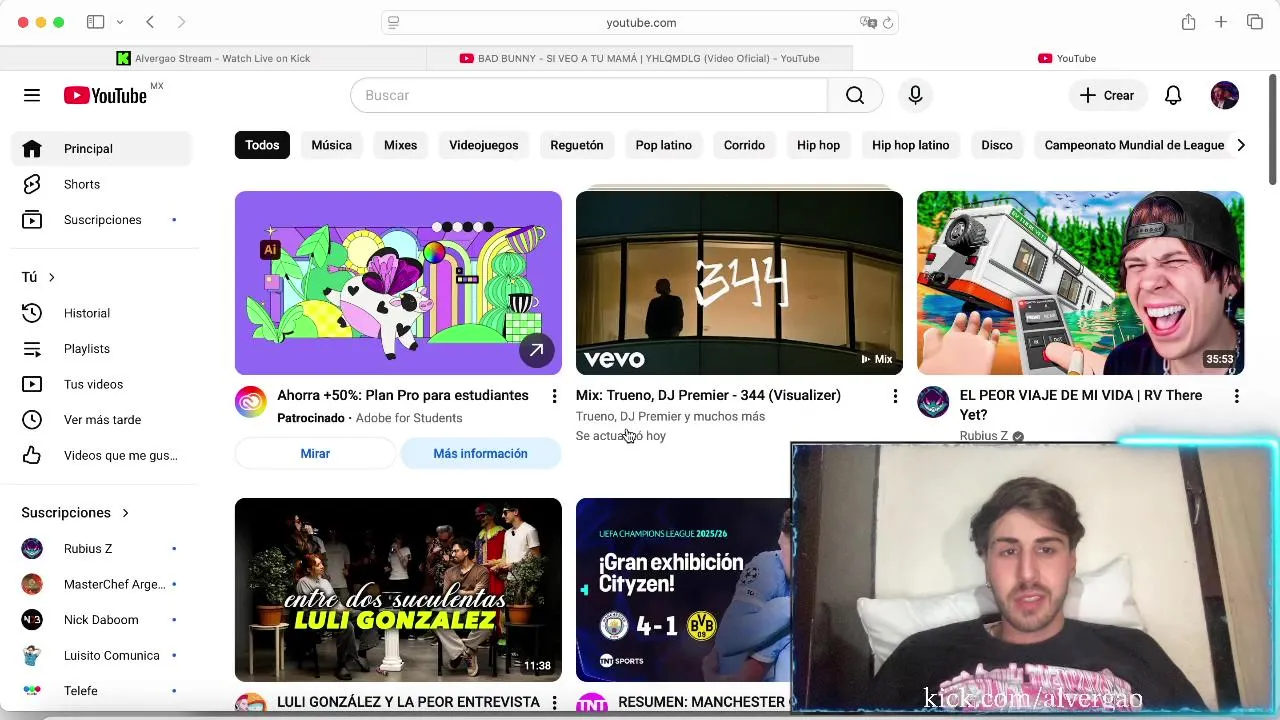Select the Hip hop filter chip
This screenshot has width=1280, height=720.
pyautogui.click(x=818, y=145)
